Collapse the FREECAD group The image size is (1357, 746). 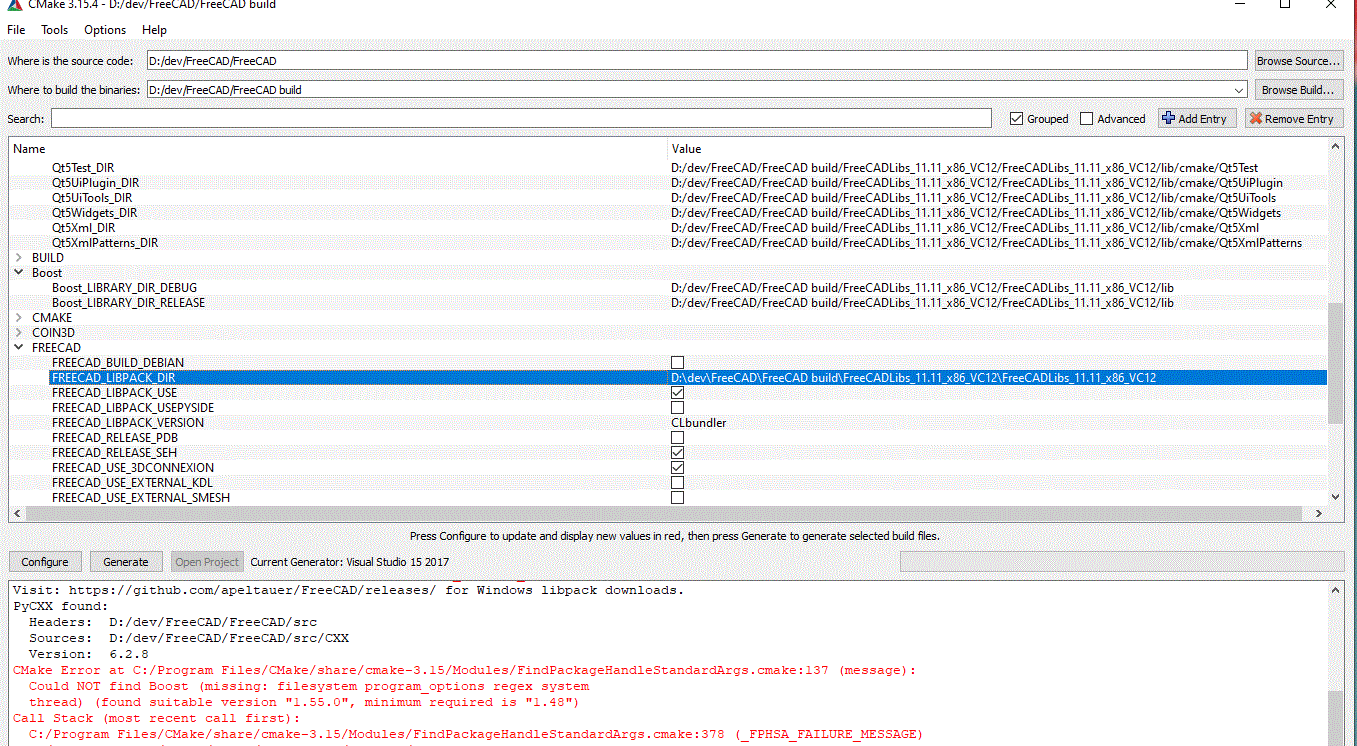19,347
